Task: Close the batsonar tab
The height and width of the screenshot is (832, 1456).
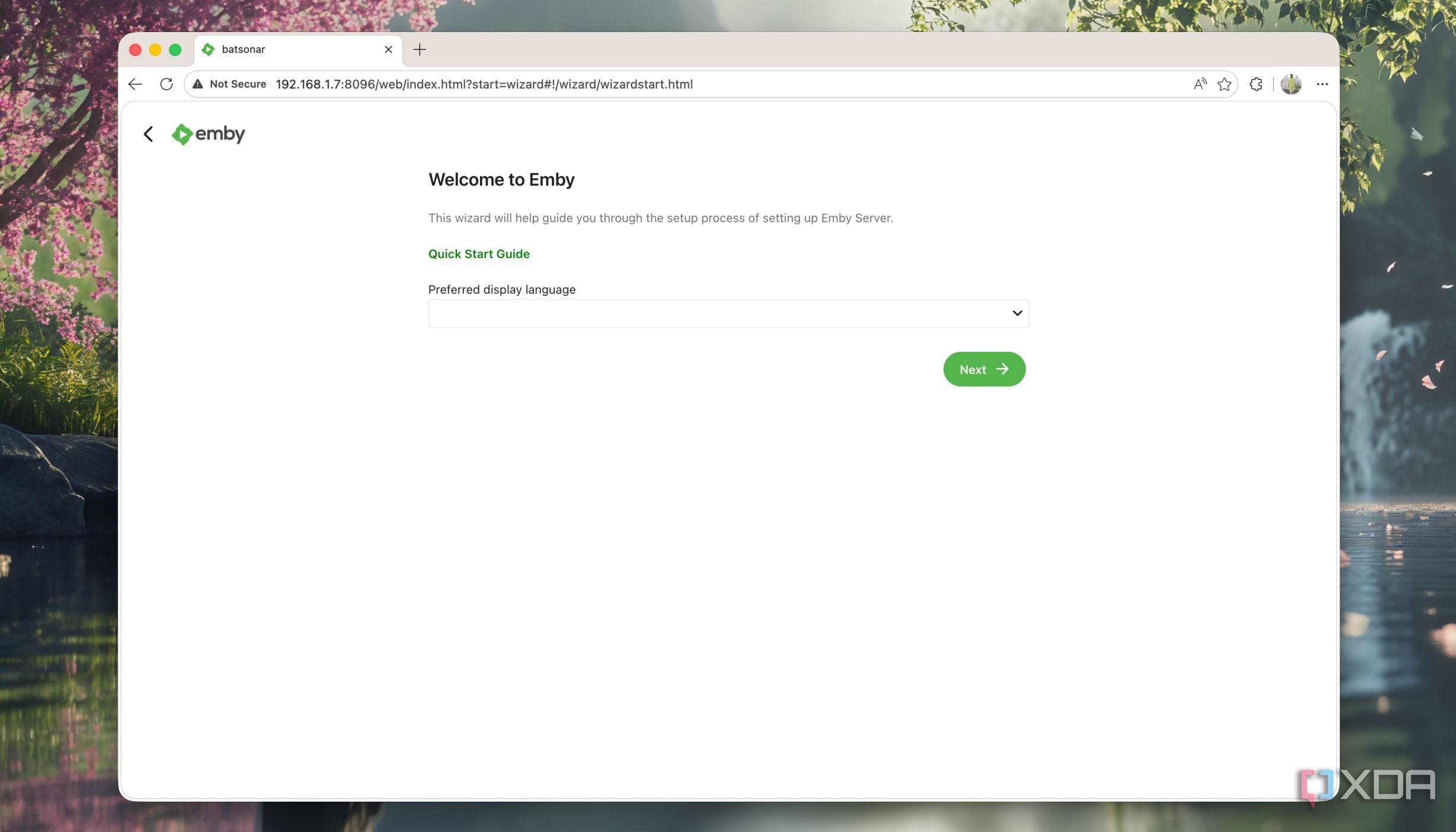Action: [389, 49]
